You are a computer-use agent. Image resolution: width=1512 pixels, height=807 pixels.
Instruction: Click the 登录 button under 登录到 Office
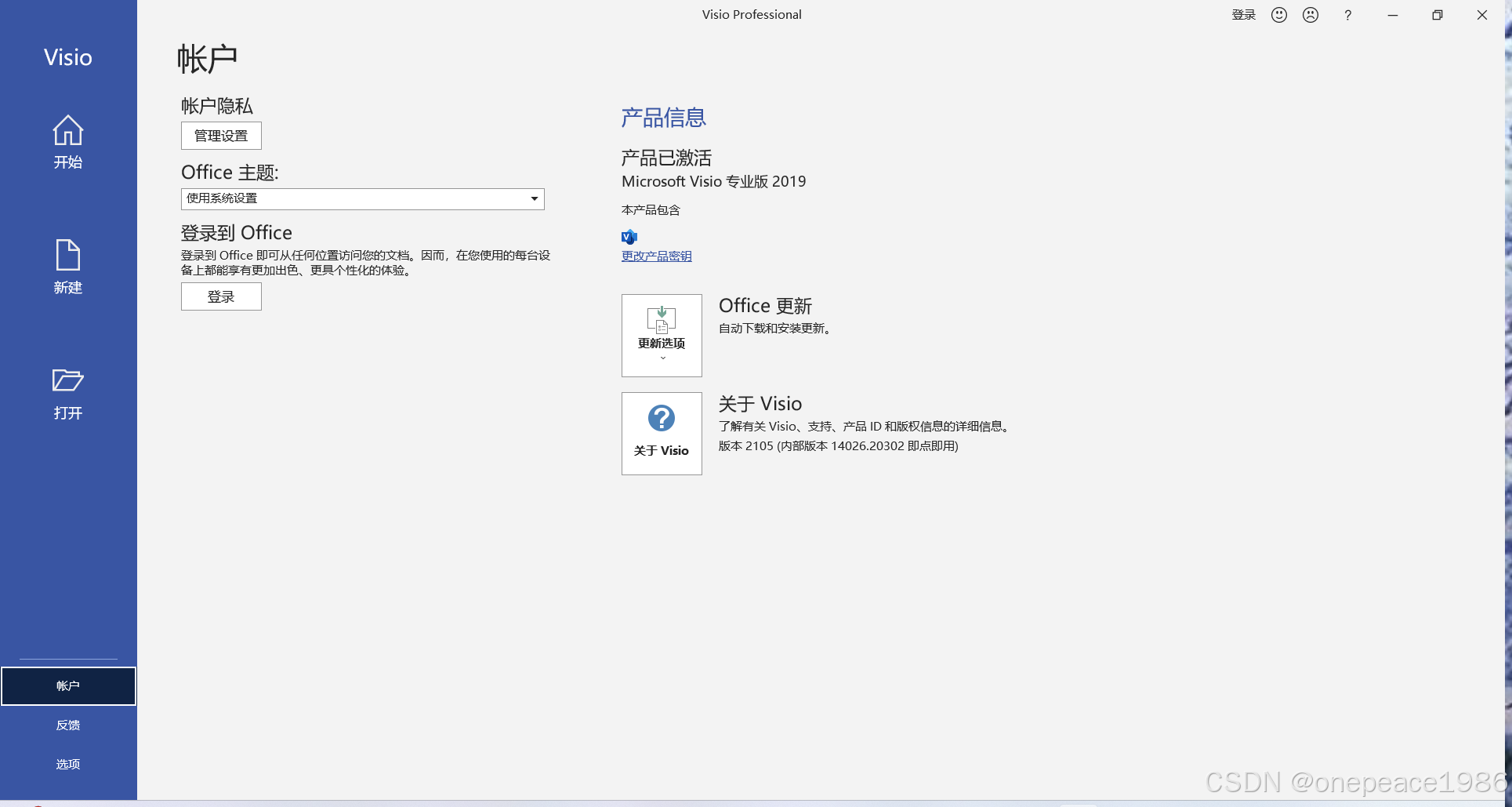coord(221,297)
